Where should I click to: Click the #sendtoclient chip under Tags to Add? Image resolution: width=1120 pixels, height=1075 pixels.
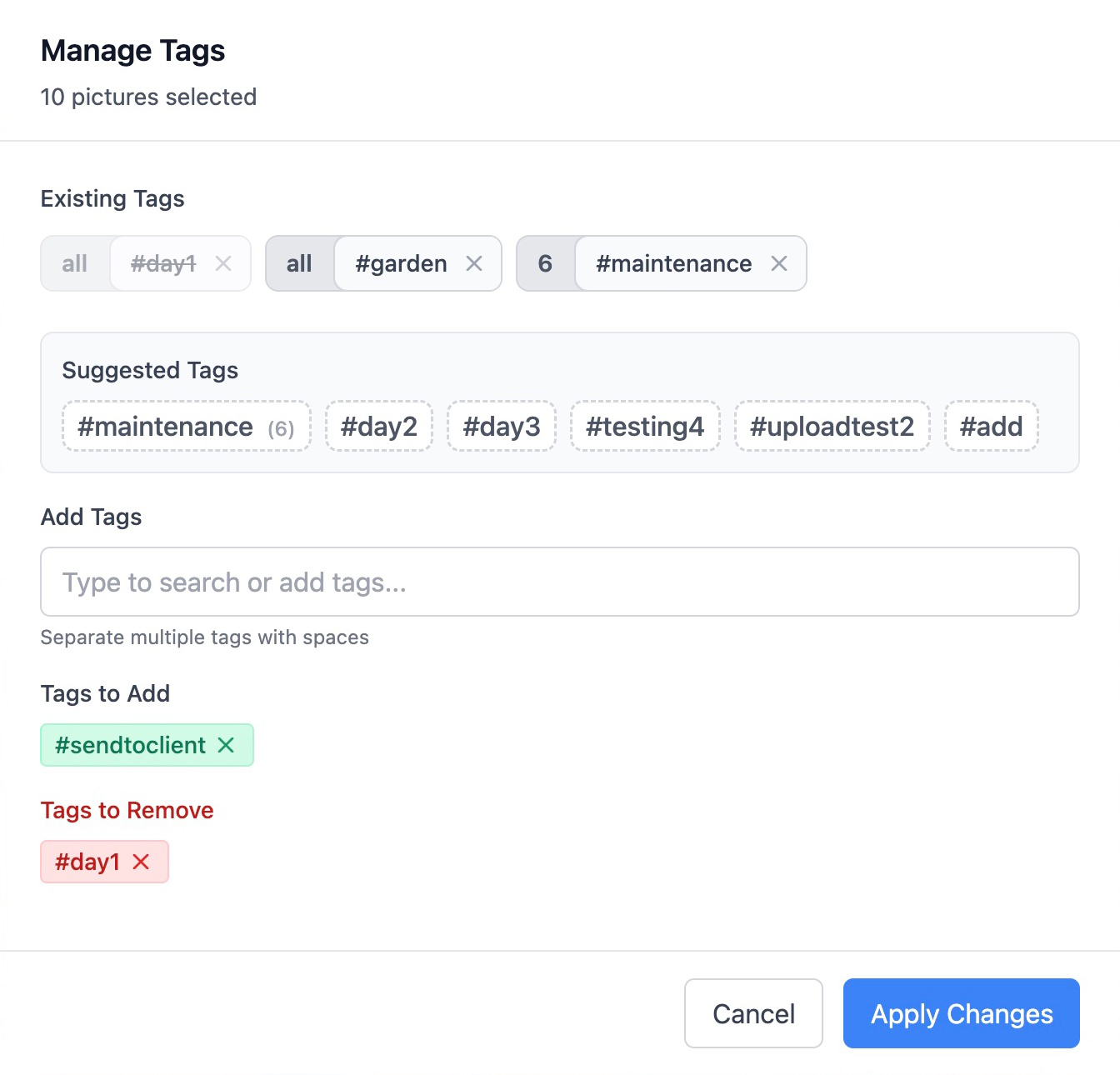(129, 745)
